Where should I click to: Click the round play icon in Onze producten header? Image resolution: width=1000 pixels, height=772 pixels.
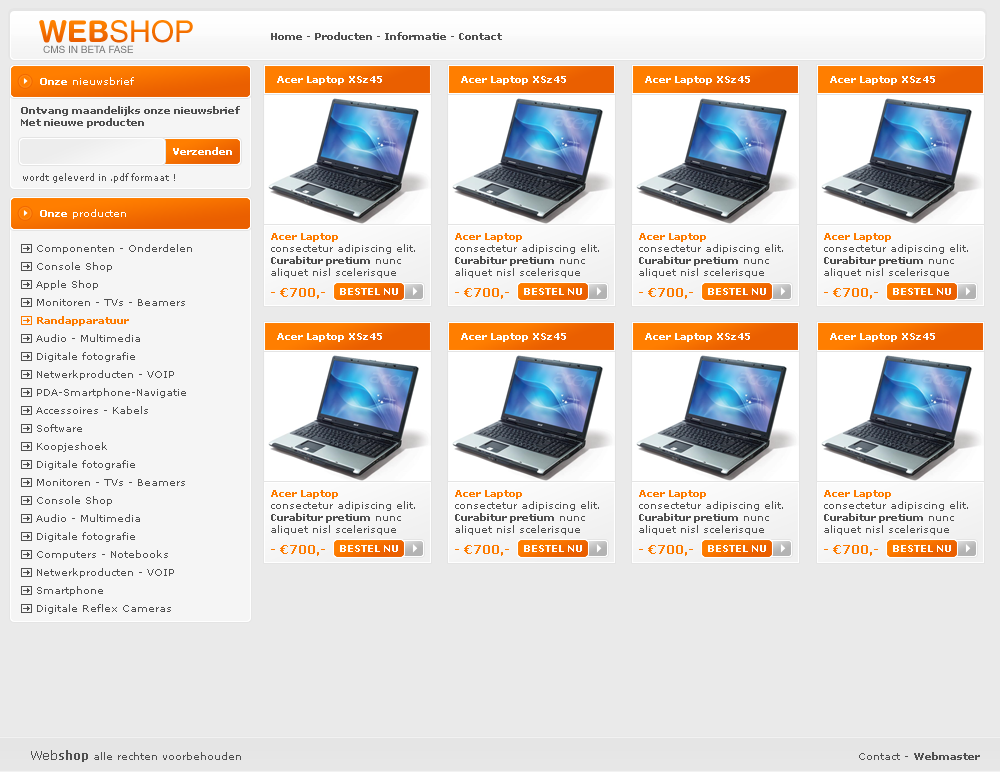[x=26, y=213]
